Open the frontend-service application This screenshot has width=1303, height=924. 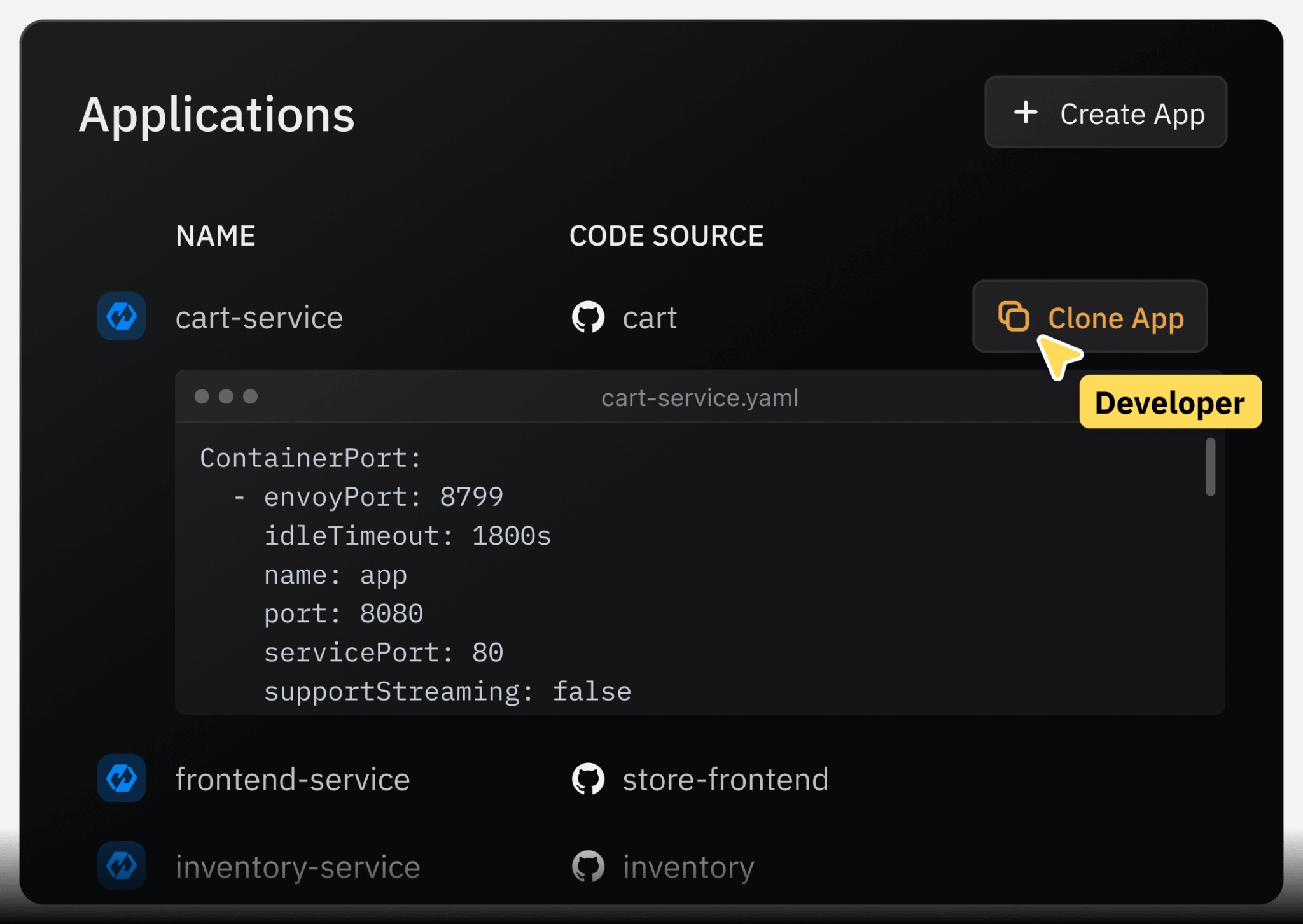click(x=293, y=780)
